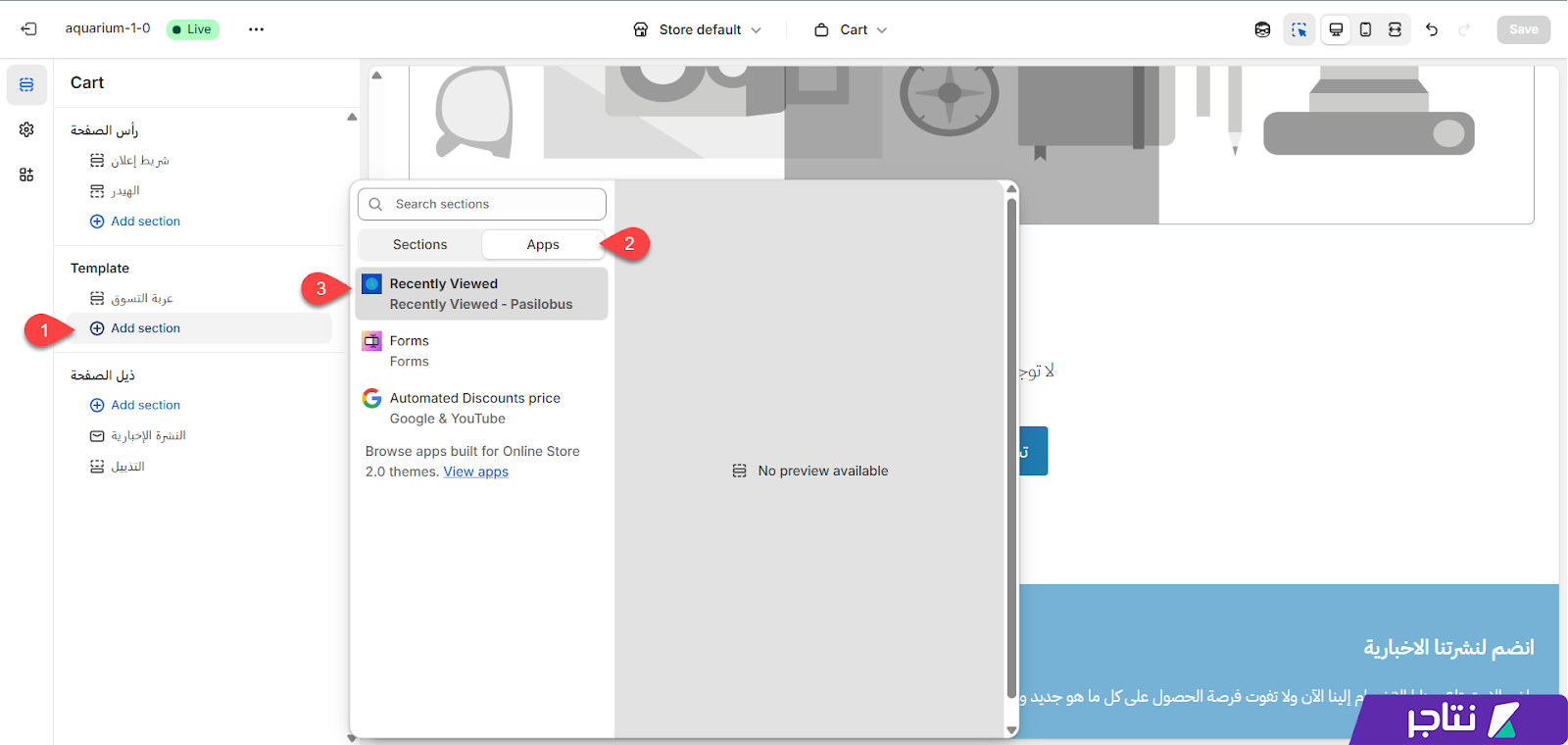Click the Cart panel heading

click(87, 83)
